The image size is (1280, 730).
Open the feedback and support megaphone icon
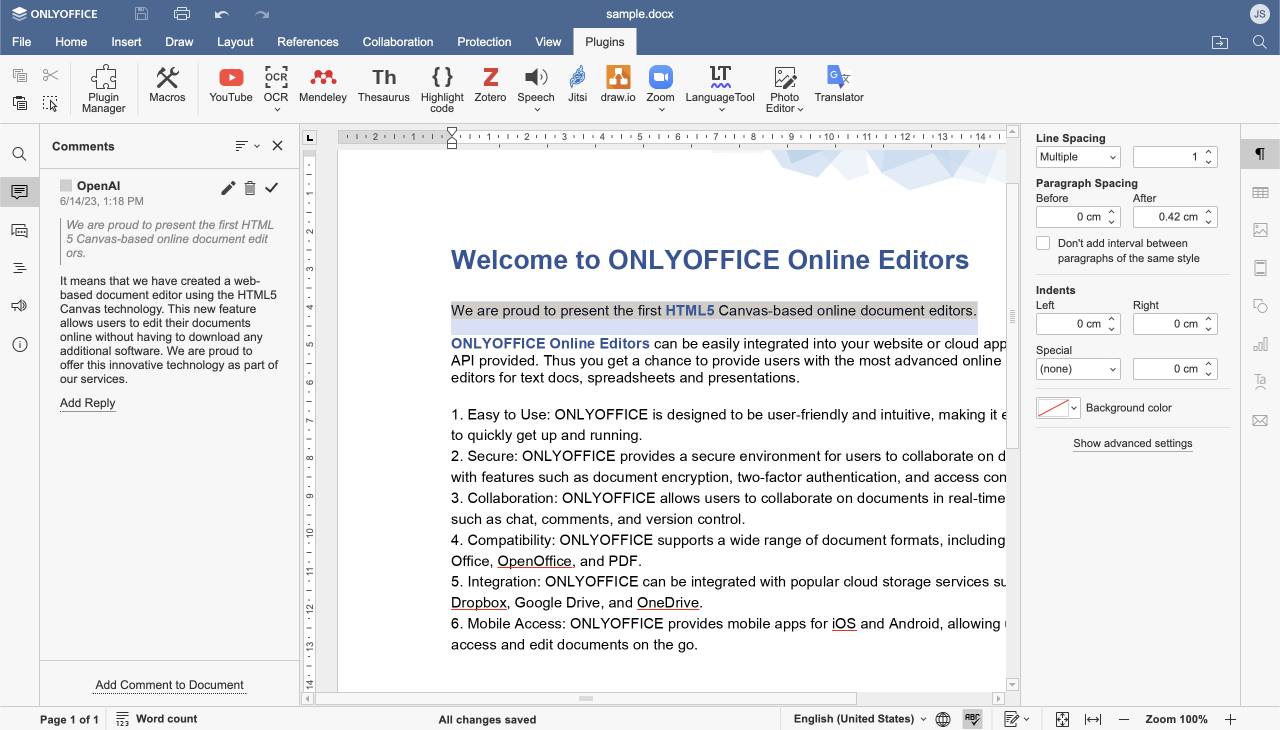coord(19,306)
